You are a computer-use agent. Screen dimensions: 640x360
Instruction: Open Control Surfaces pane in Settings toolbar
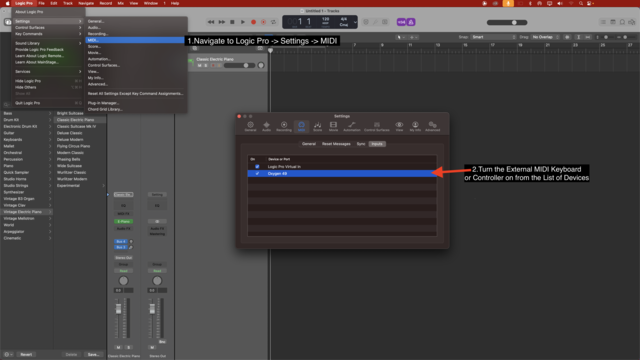tap(377, 126)
